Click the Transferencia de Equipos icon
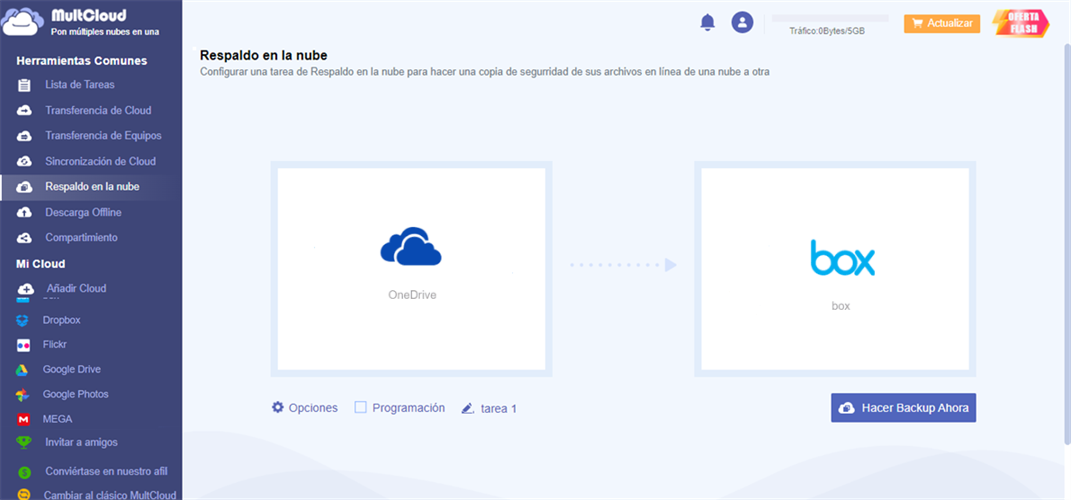Viewport: 1071px width, 500px height. (24, 136)
